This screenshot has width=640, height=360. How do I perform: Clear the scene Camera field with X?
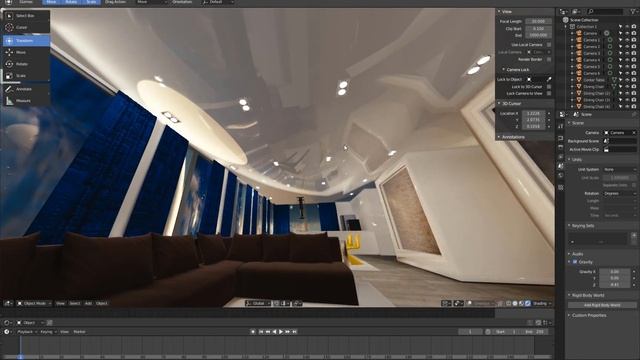(x=634, y=133)
